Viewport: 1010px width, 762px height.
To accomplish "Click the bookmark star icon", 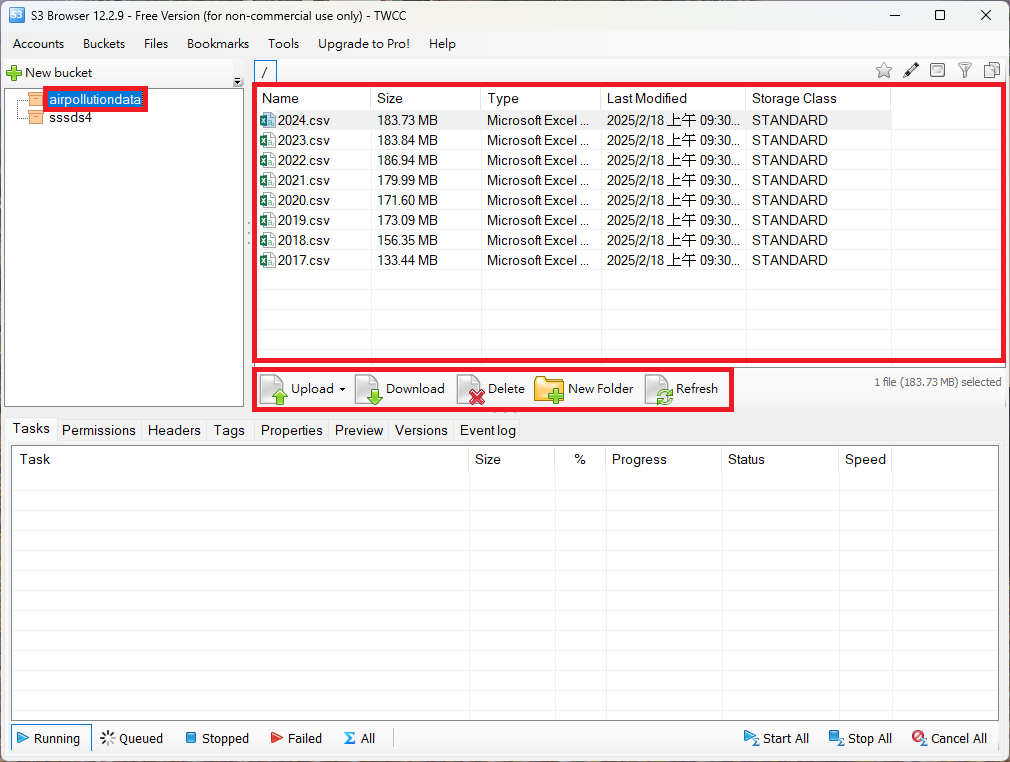I will pyautogui.click(x=884, y=70).
